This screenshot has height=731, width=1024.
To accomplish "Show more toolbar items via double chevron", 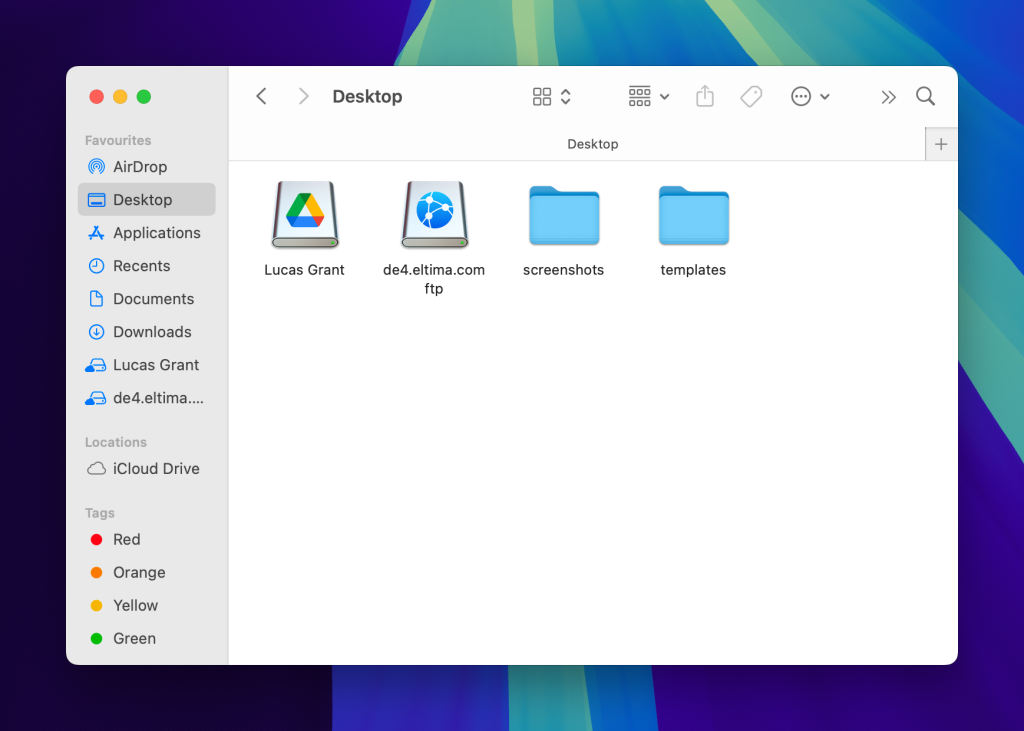I will 888,96.
